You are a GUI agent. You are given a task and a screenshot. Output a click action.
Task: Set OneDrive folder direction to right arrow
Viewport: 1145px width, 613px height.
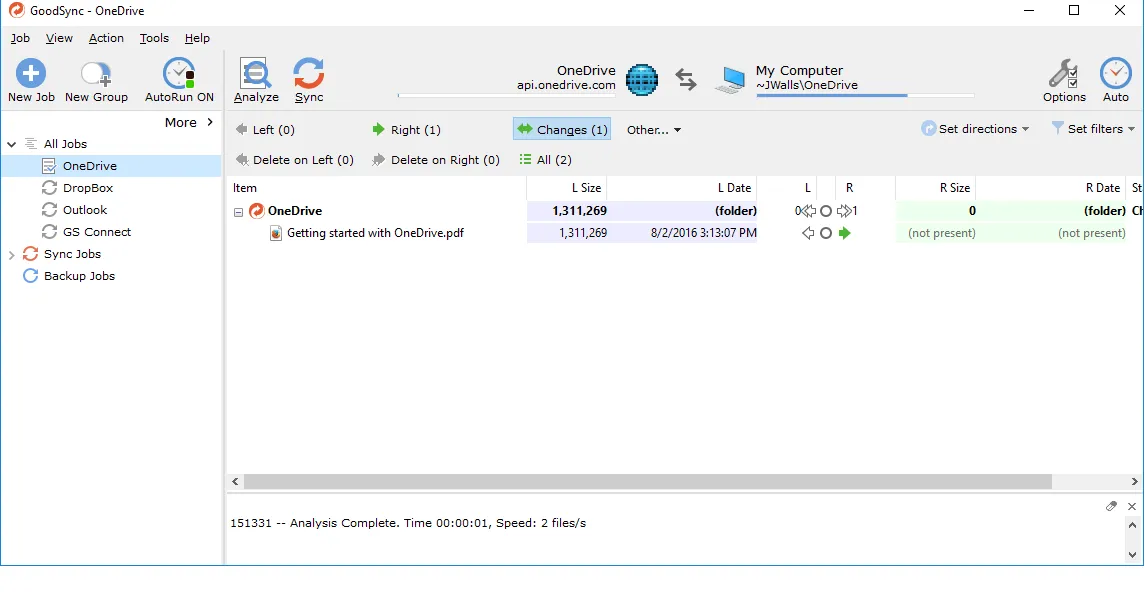(x=844, y=210)
